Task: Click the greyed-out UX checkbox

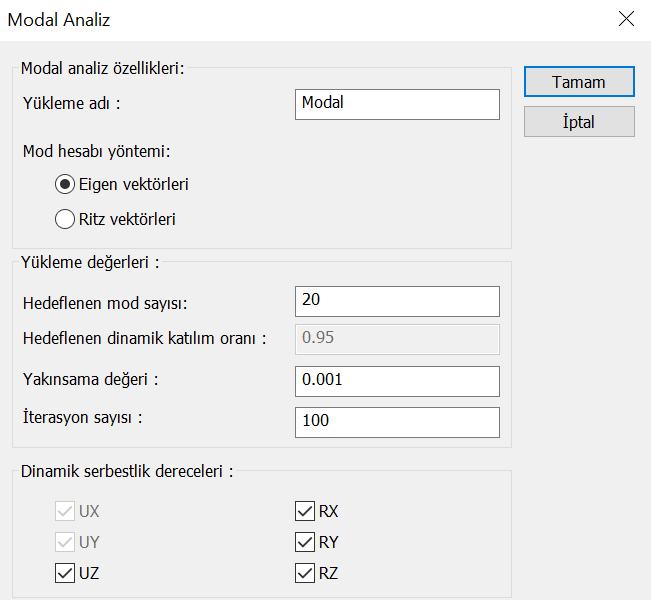Action: pyautogui.click(x=65, y=512)
